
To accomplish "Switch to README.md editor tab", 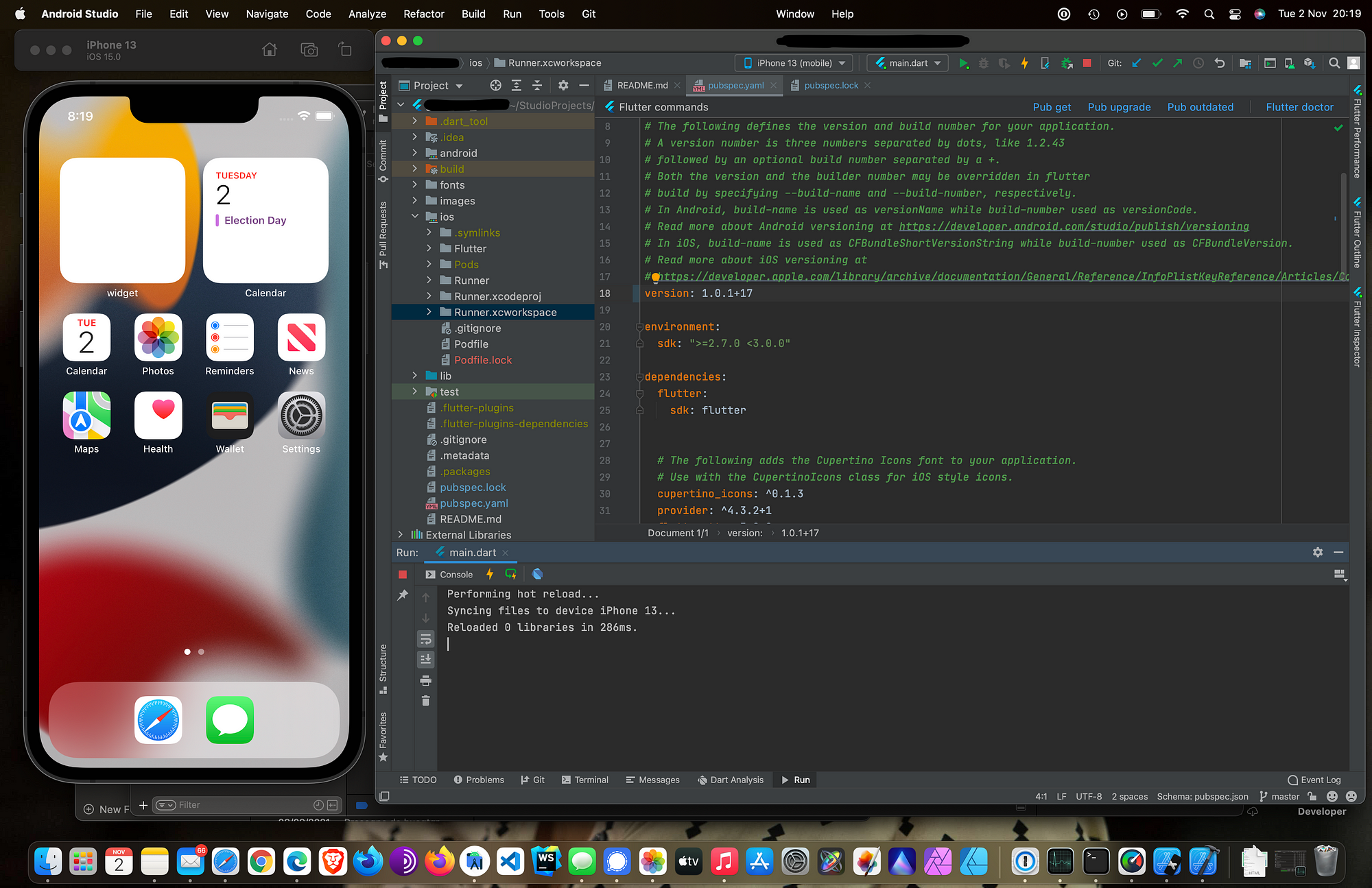I will (x=642, y=86).
